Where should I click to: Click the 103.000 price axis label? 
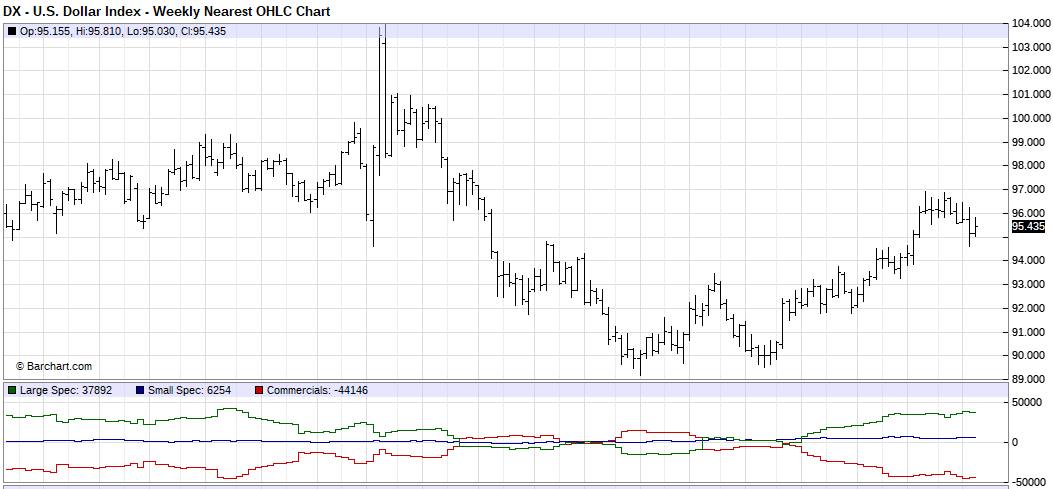point(1032,47)
